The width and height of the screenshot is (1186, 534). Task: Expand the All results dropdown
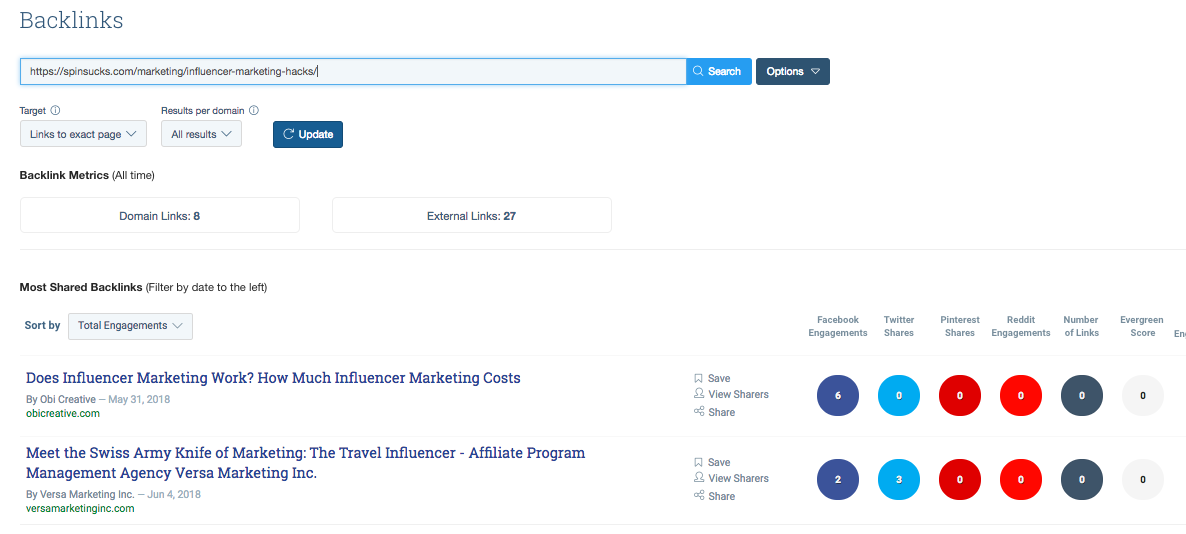[201, 134]
